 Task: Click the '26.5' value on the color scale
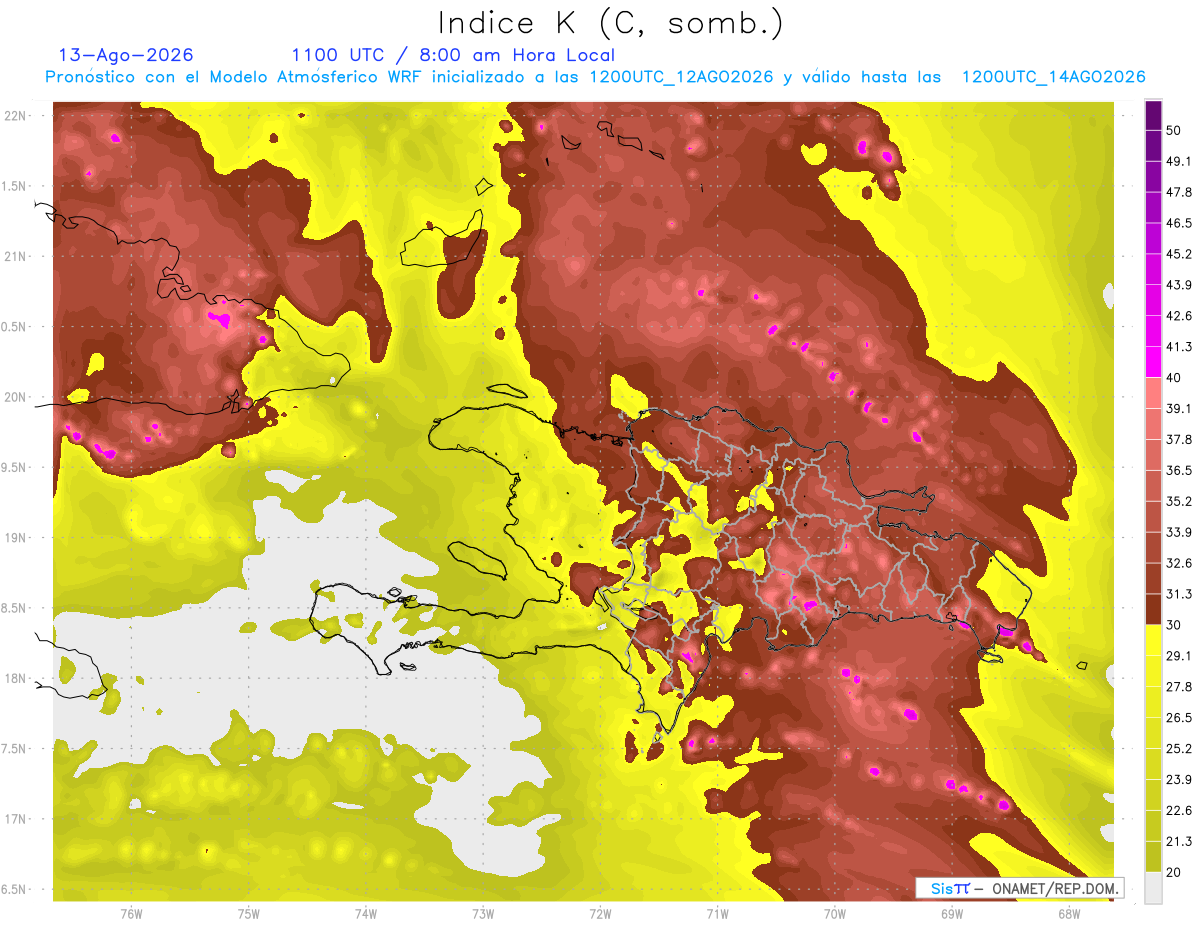tap(1178, 718)
